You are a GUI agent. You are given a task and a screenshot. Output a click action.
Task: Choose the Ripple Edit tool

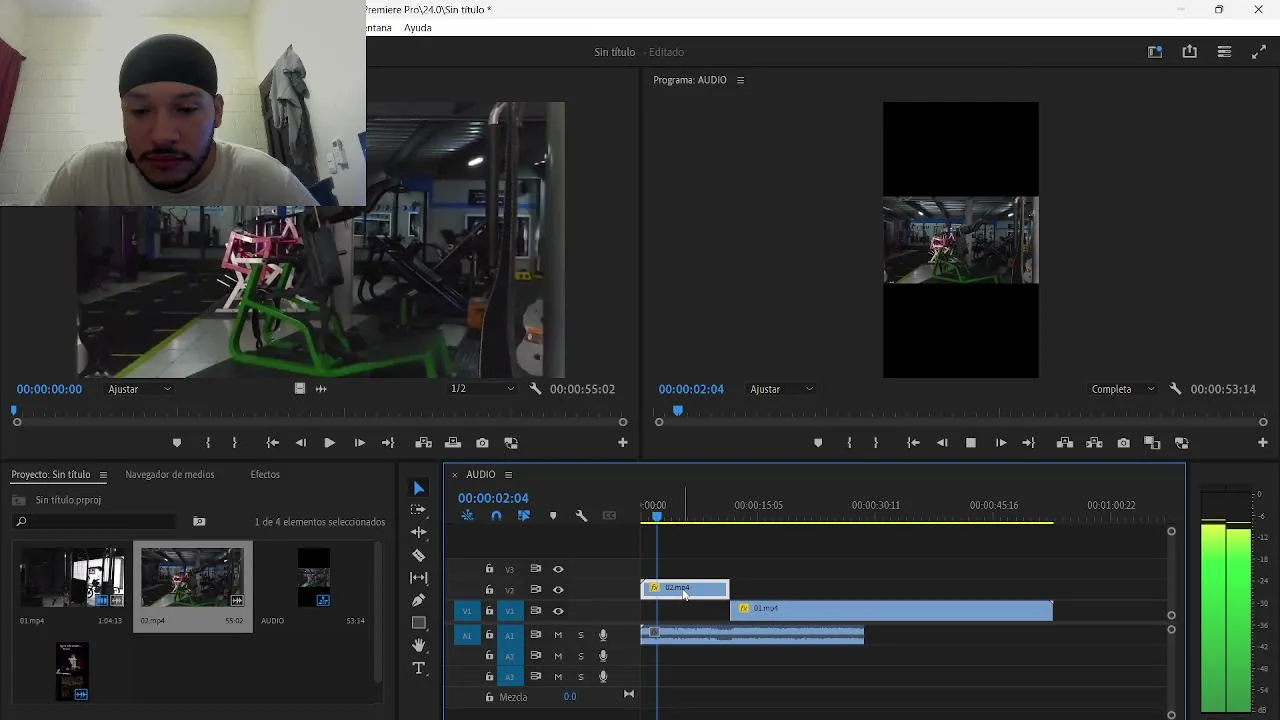coord(418,532)
